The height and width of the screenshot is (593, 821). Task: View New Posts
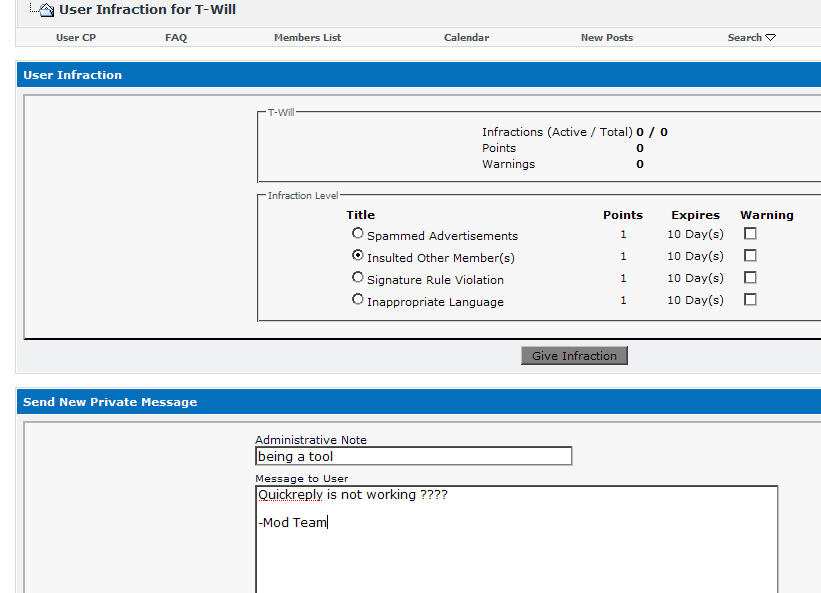click(606, 38)
